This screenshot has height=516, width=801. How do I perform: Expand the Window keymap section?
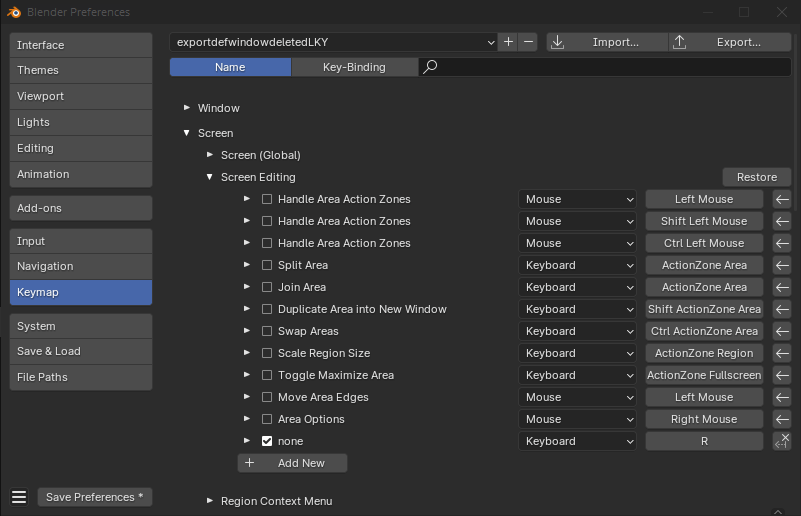click(x=187, y=108)
